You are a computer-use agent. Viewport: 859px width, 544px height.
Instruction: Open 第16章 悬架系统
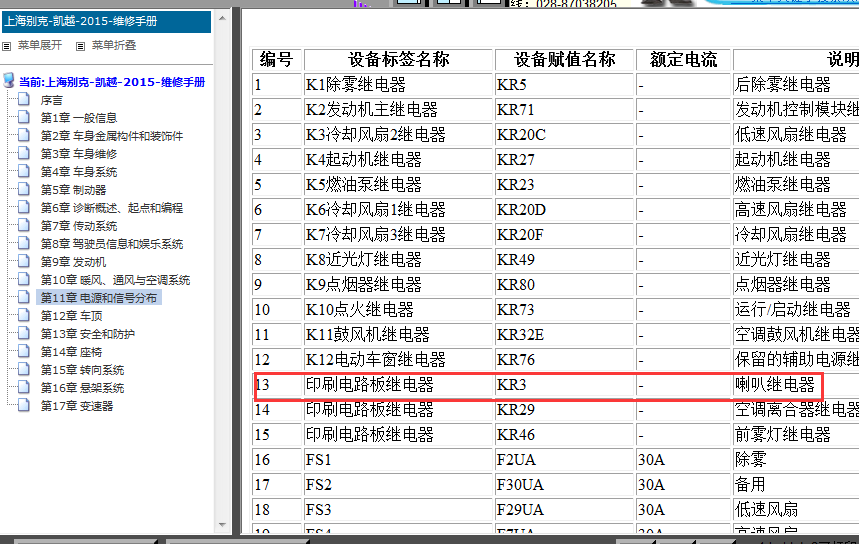(82, 388)
